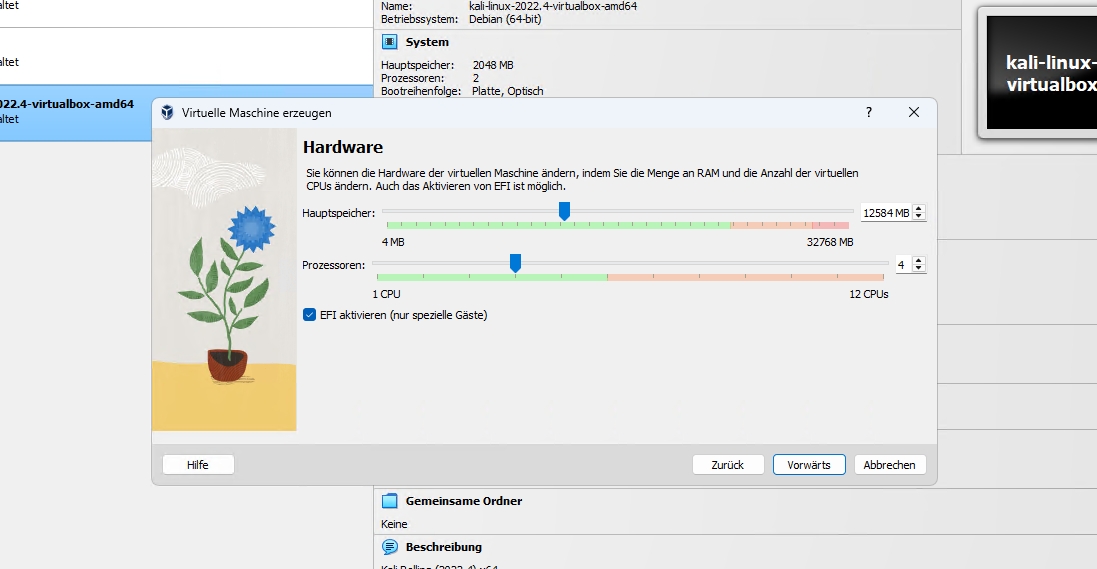Click the System chip icon in details pane
The height and width of the screenshot is (569, 1097).
pos(389,42)
